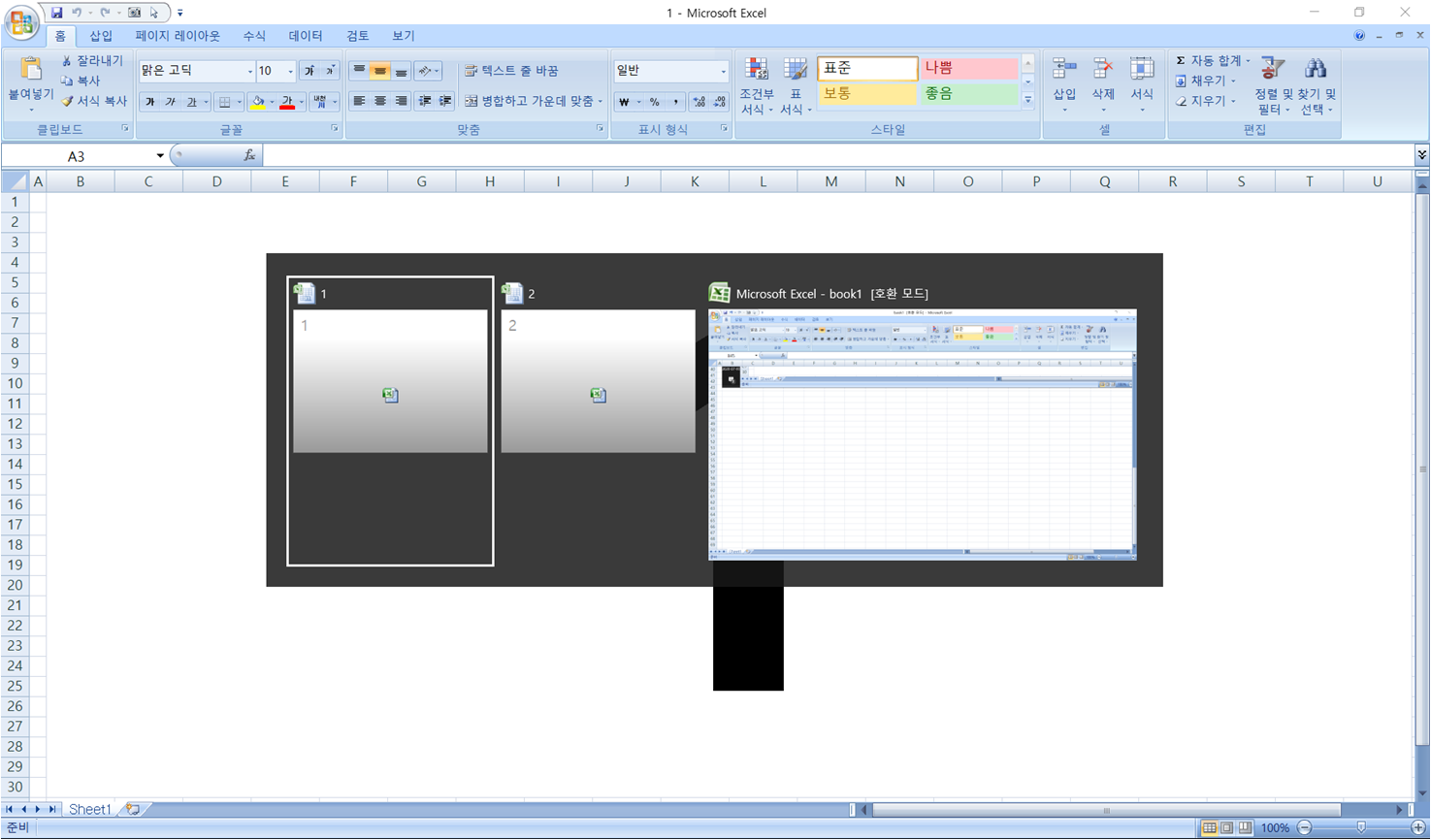Open the font size 10 dropdown

tap(290, 72)
